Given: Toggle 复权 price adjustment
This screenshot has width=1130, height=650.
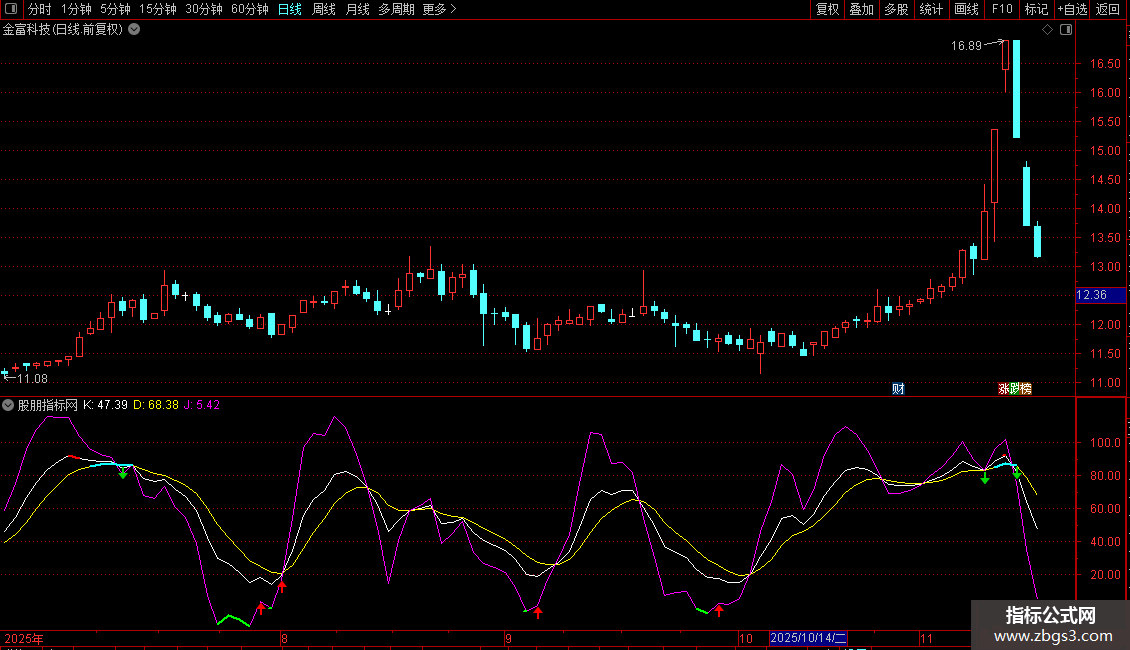Looking at the screenshot, I should [x=827, y=9].
